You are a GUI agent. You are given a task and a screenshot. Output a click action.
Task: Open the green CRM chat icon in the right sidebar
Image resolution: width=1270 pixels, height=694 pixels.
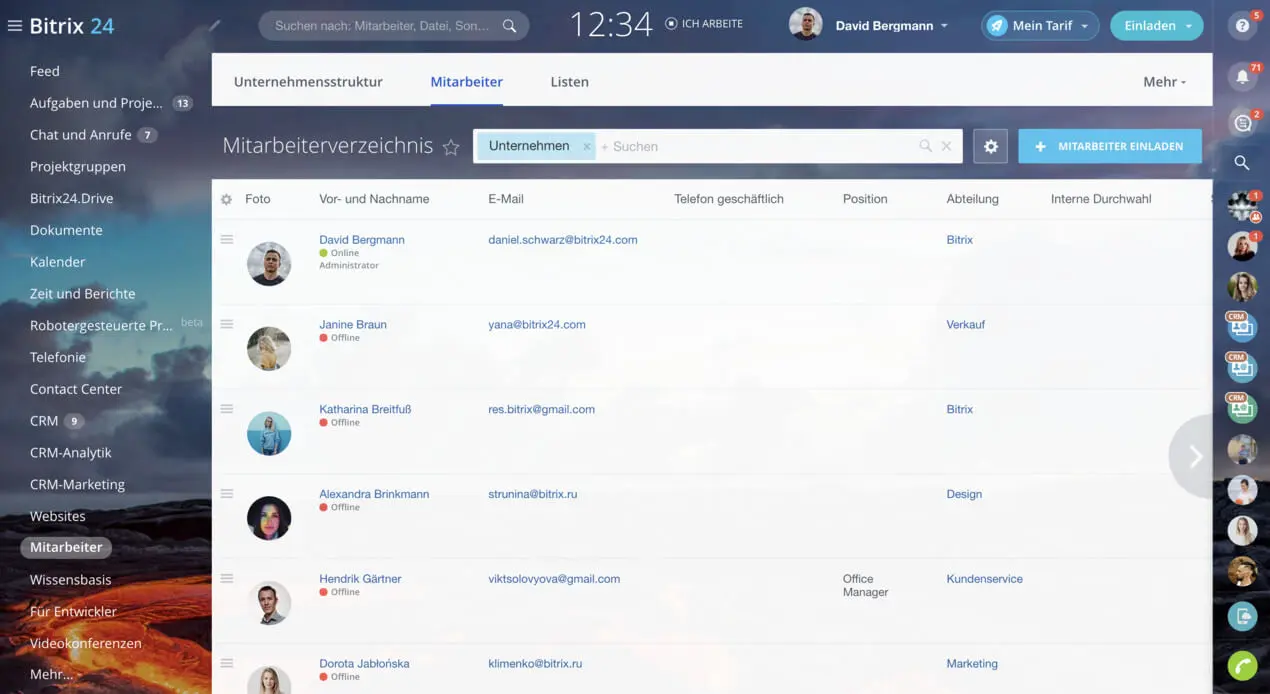click(x=1242, y=408)
